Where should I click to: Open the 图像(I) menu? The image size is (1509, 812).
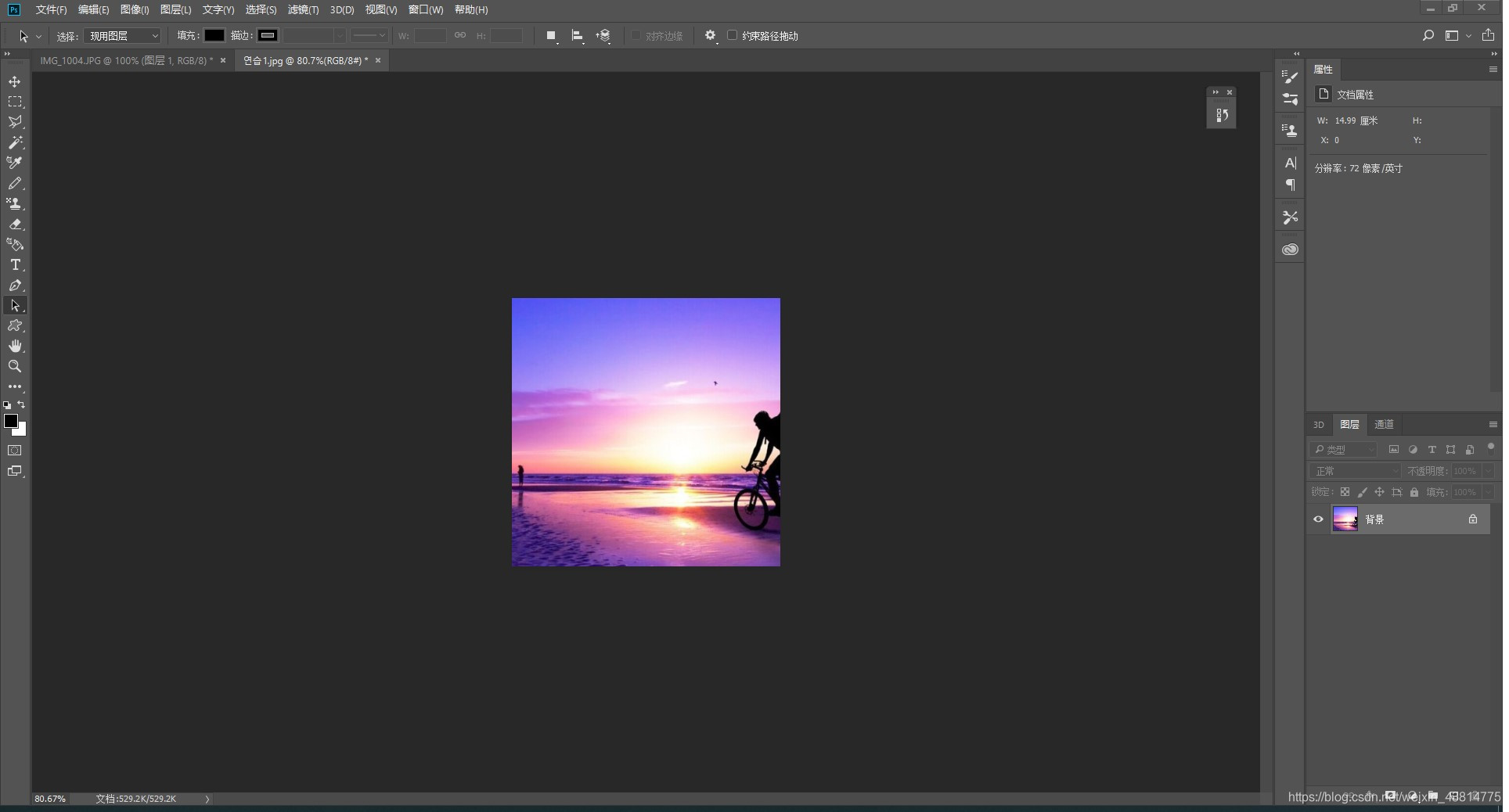(x=135, y=10)
